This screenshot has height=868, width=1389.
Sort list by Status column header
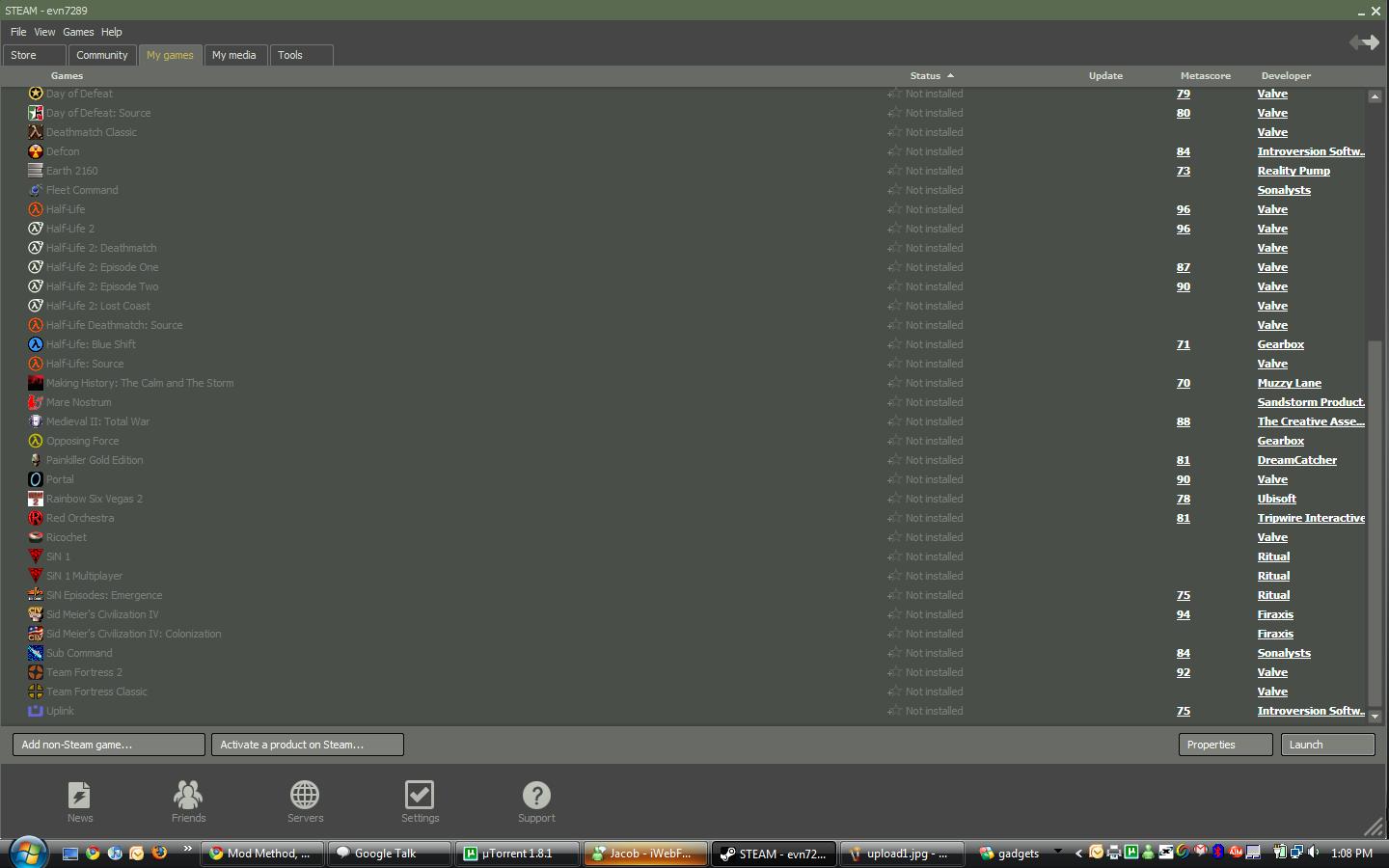[x=931, y=75]
